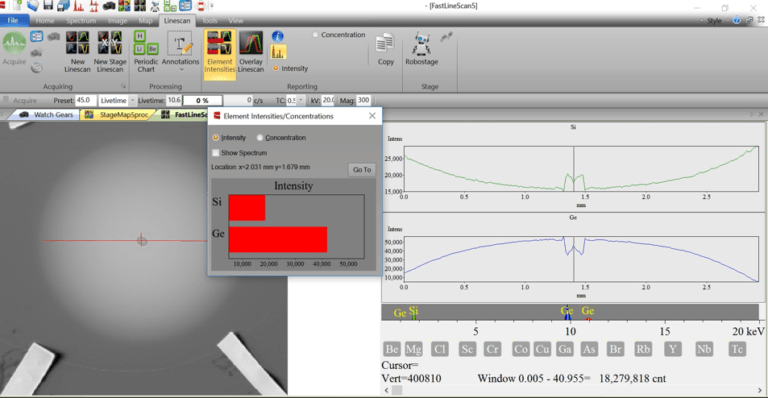Click the camera icon in quick access toolbar
768x398 pixels.
pos(109,6)
